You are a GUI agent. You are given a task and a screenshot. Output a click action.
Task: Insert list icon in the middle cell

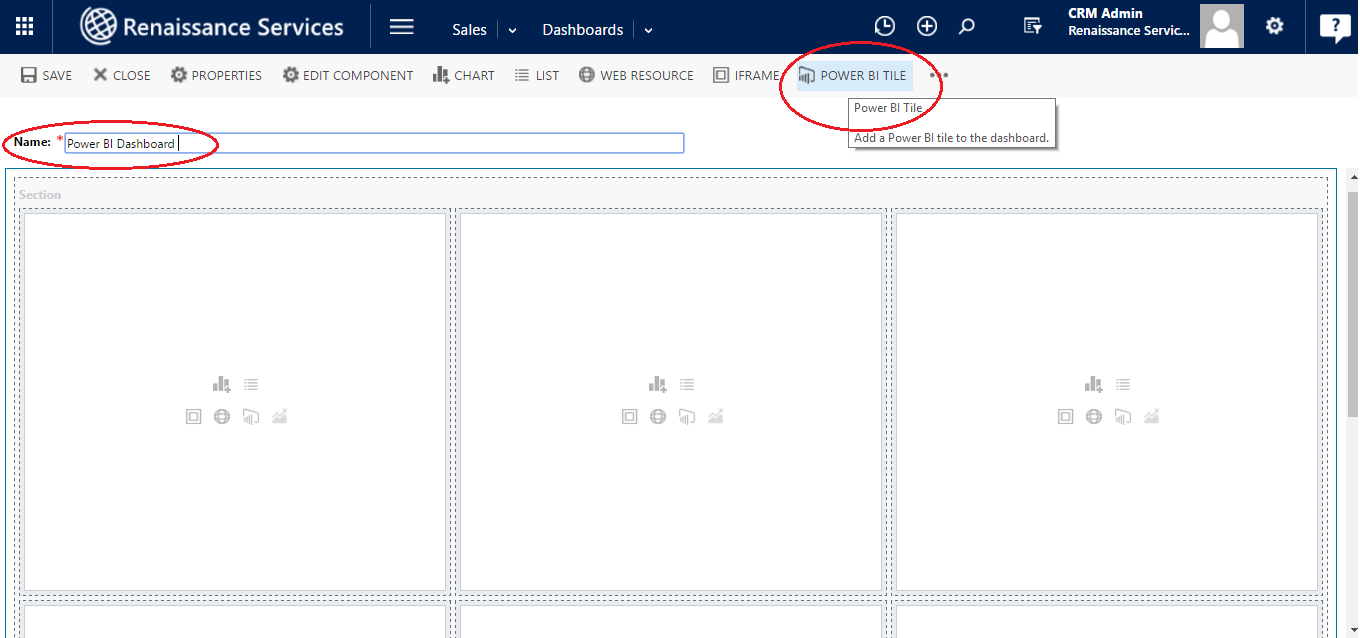click(x=687, y=384)
